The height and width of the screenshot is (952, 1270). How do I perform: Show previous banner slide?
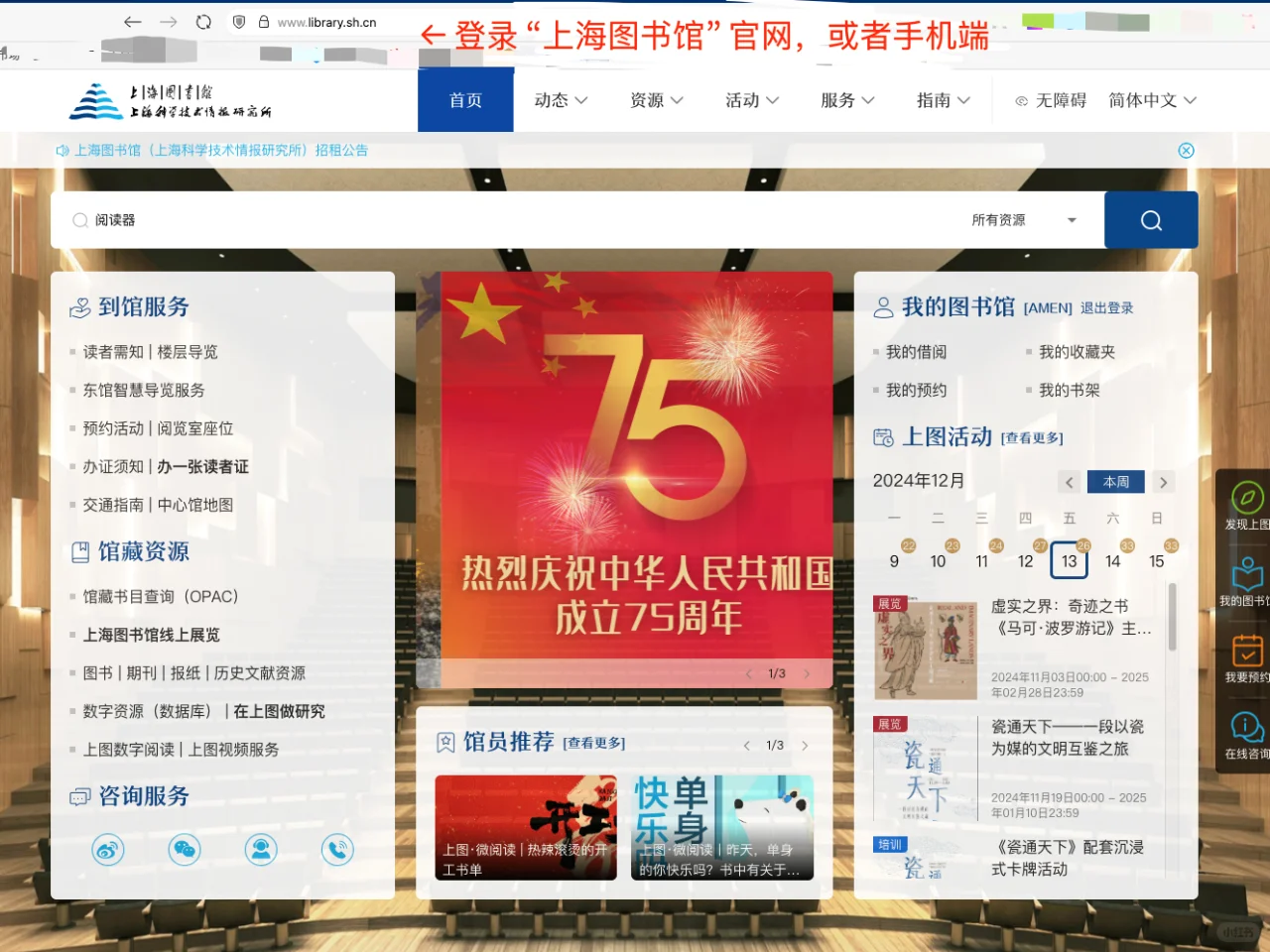pos(749,674)
